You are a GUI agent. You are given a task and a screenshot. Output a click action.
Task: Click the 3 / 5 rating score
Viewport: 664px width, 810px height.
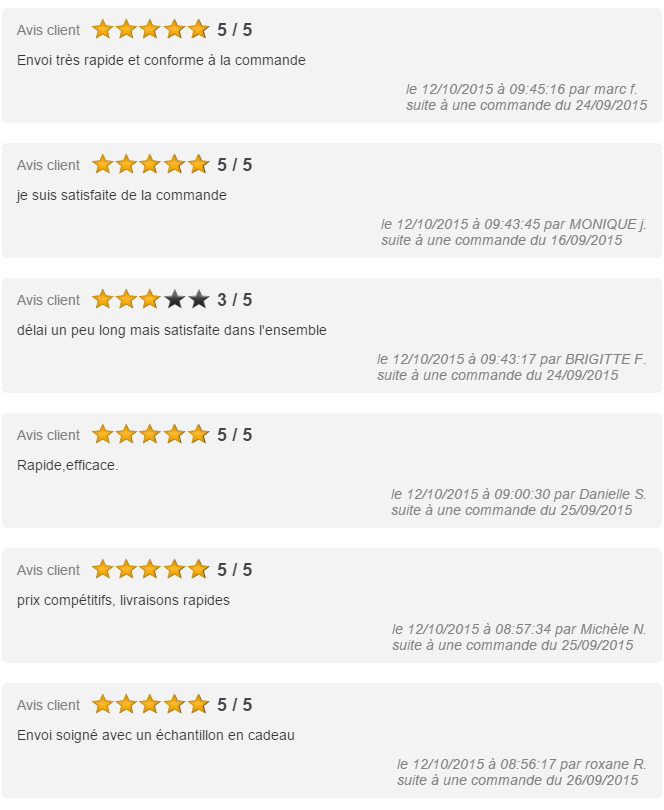point(235,300)
